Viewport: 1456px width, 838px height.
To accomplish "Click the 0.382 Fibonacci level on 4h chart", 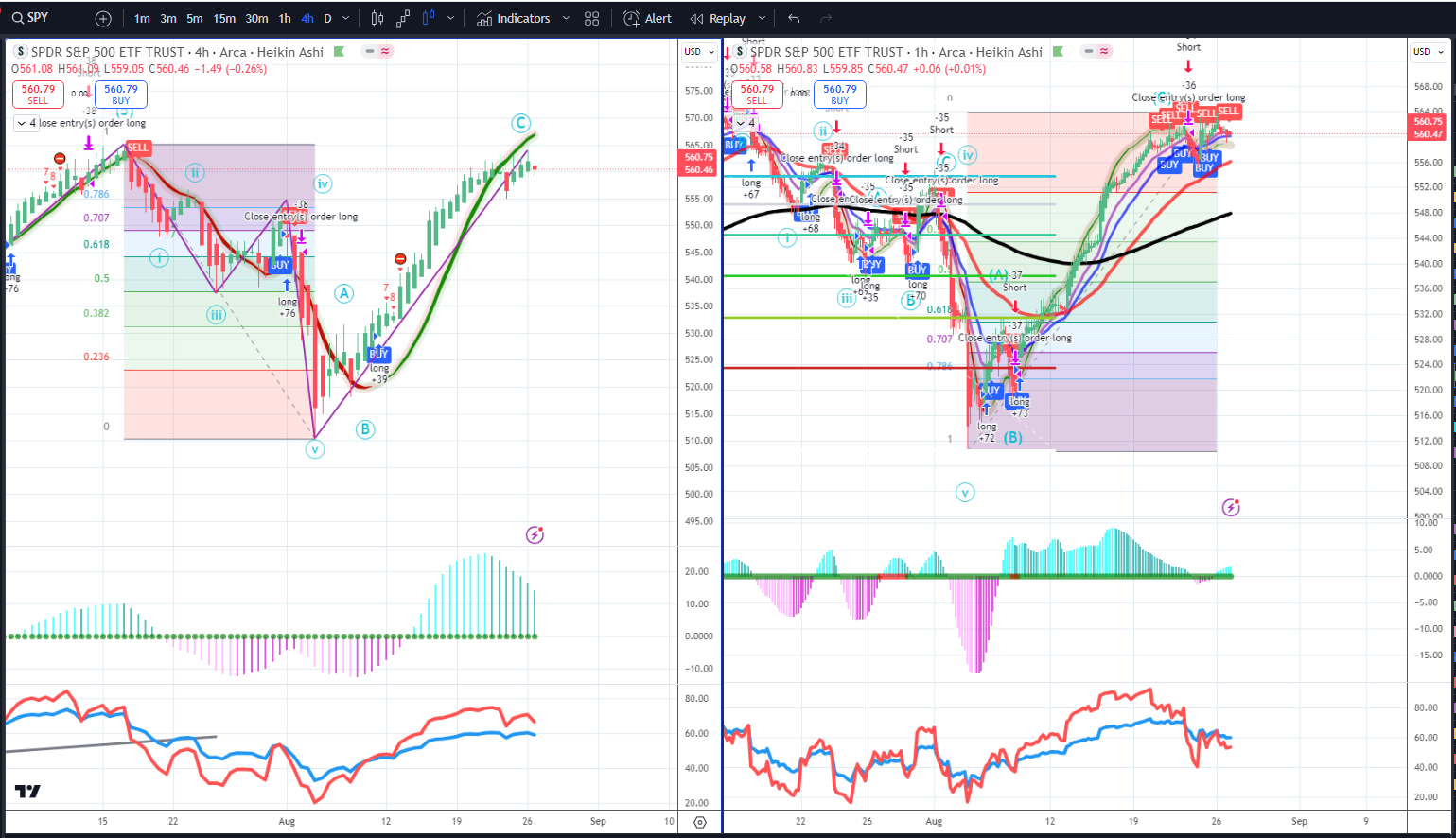I will click(x=96, y=313).
